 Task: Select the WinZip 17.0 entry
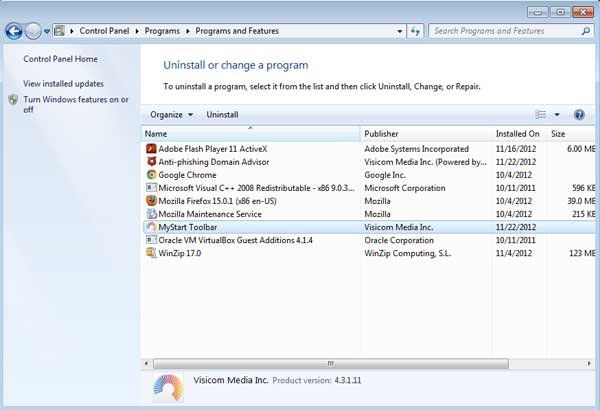coord(180,253)
